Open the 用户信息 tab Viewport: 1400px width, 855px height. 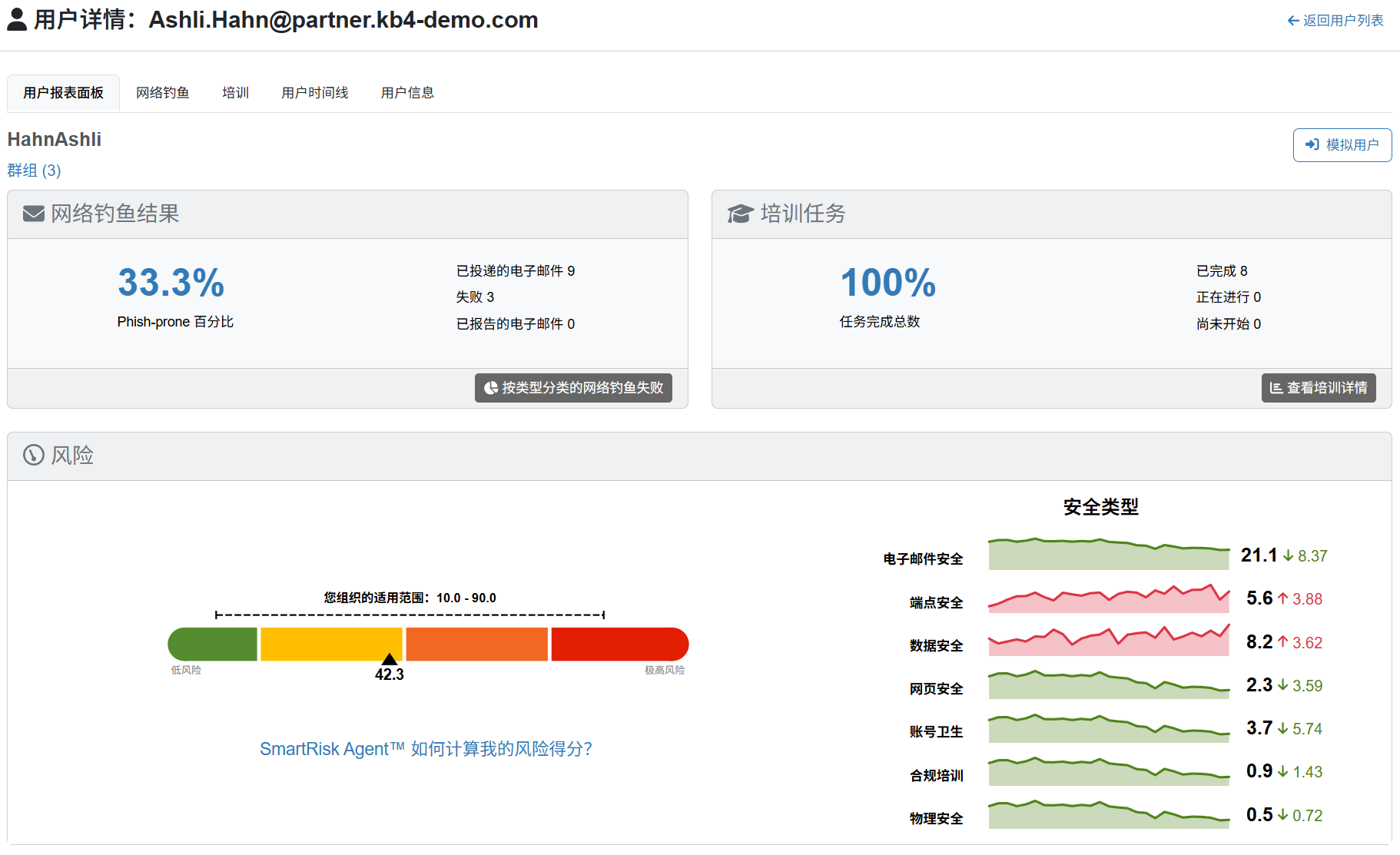407,93
